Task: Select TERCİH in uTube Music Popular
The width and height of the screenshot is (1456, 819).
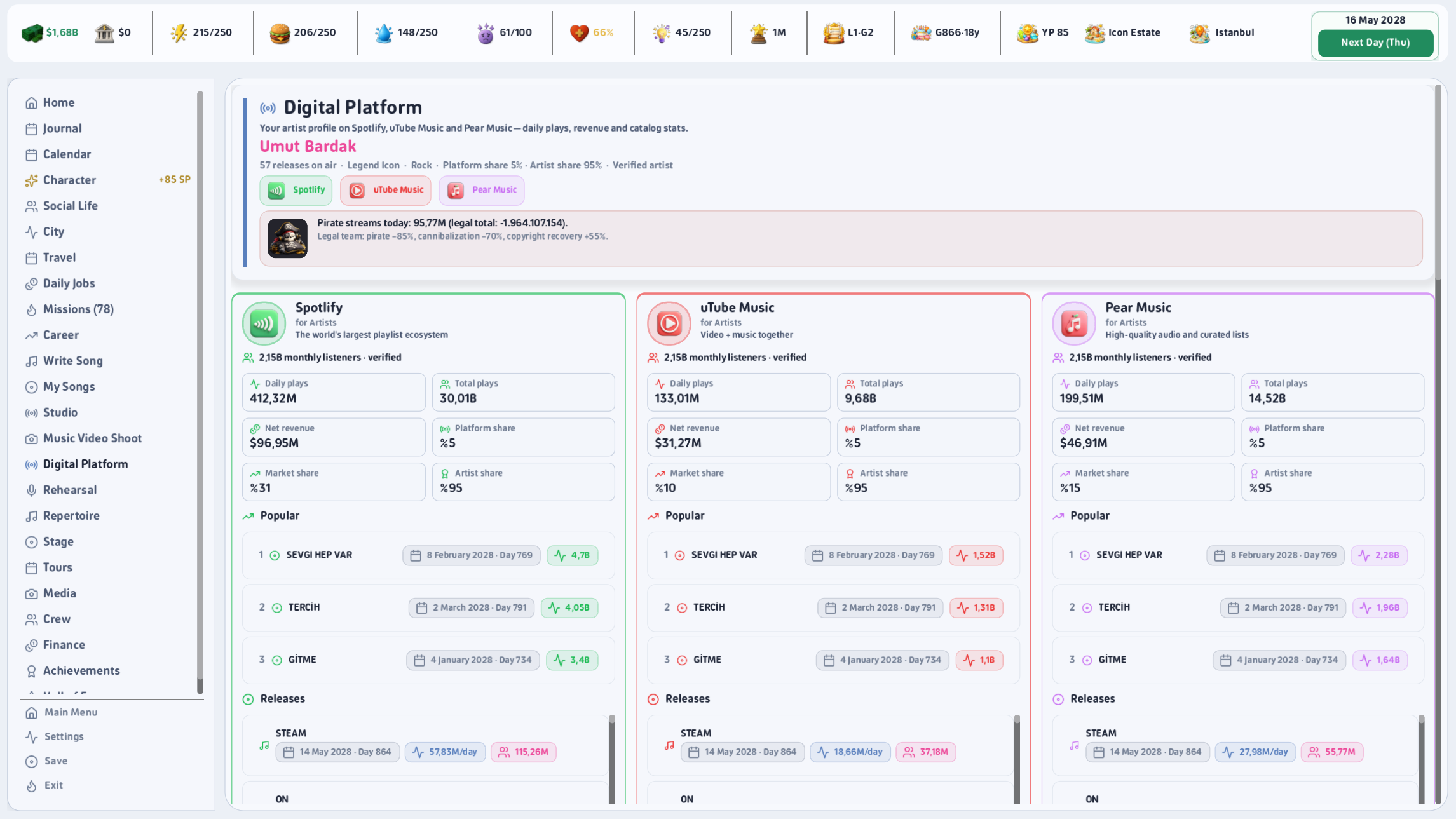Action: point(833,607)
